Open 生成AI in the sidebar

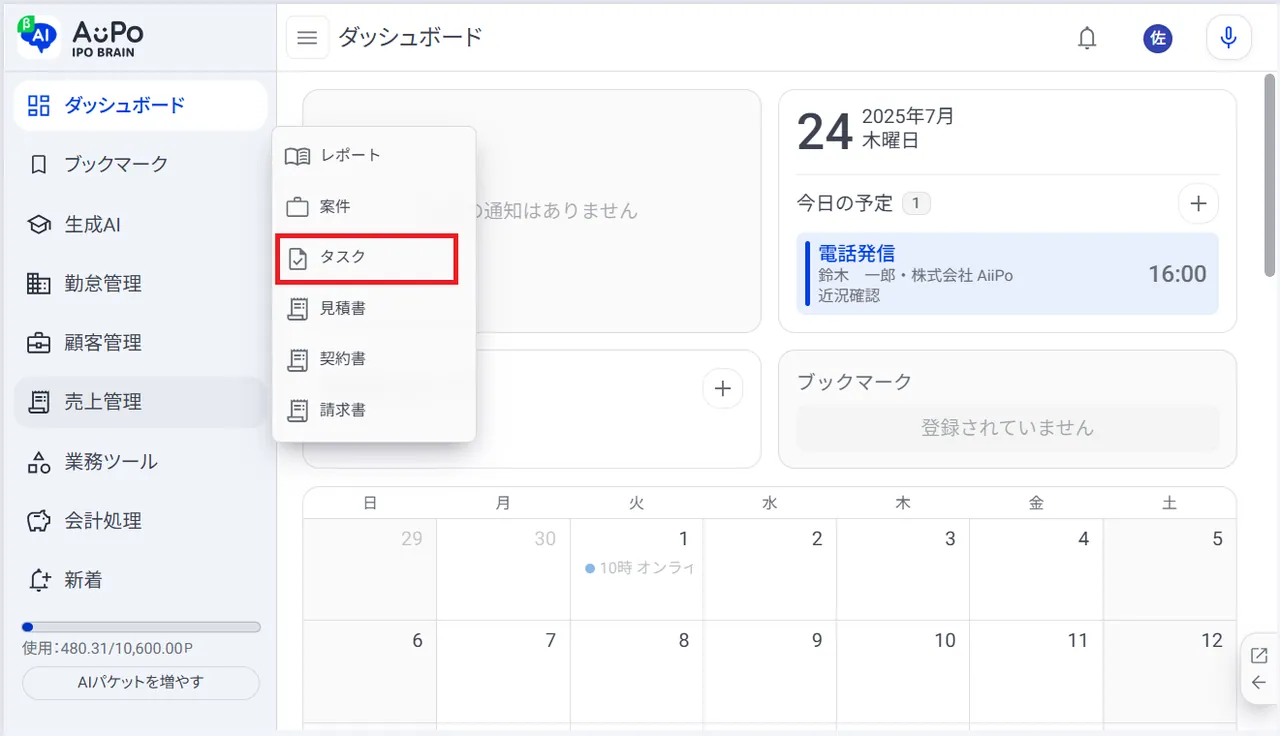pos(140,224)
